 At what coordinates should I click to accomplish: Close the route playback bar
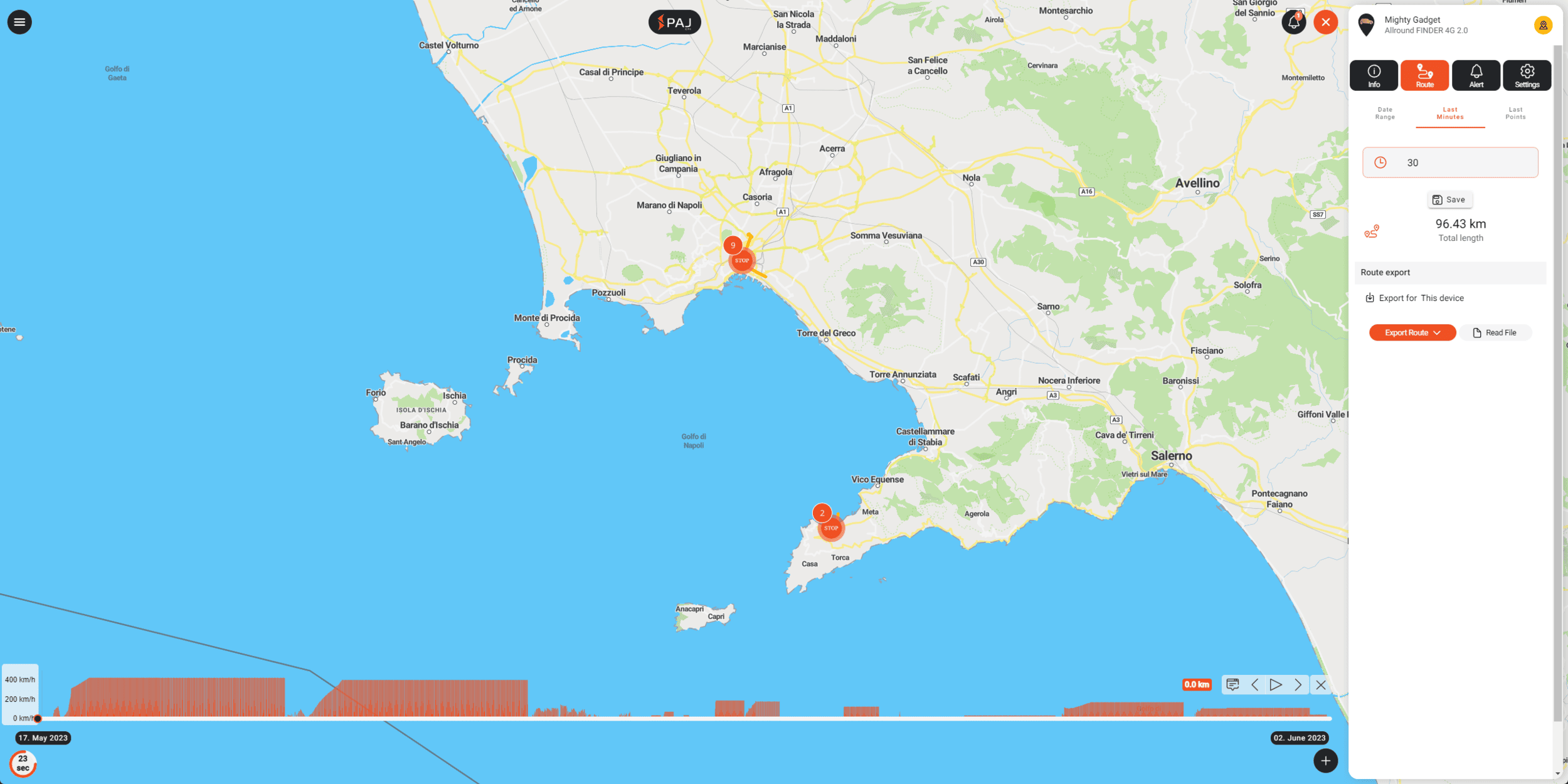[x=1321, y=685]
